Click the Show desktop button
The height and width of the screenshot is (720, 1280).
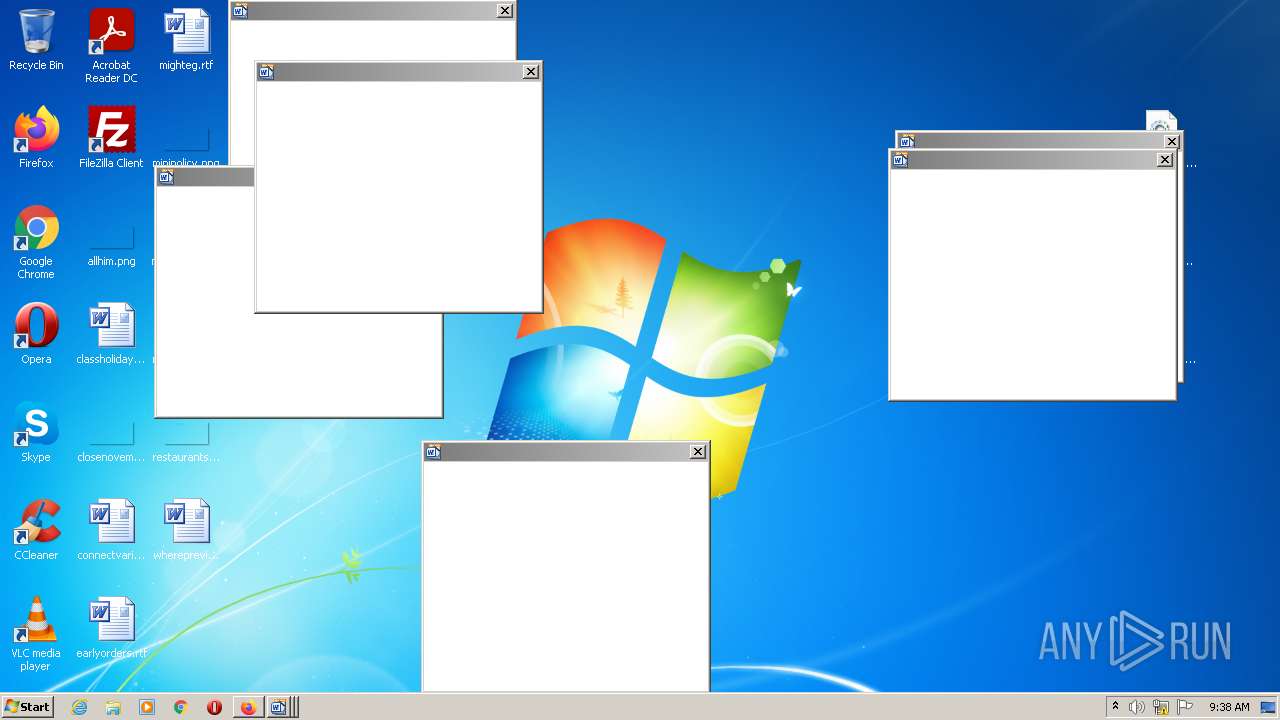pos(1269,707)
